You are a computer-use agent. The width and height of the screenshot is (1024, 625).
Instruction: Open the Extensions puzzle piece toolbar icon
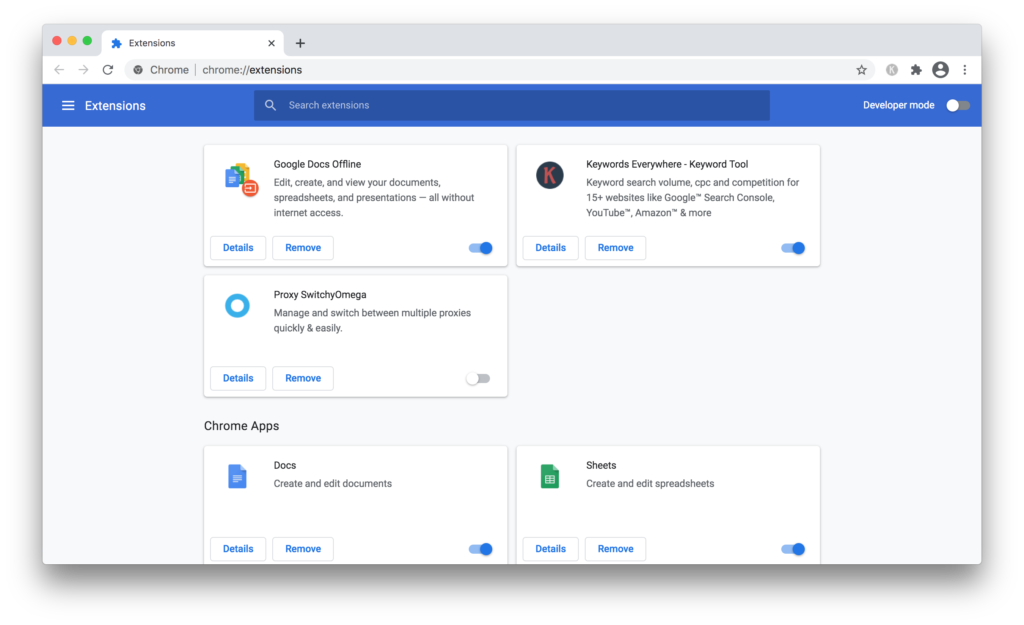pos(915,70)
